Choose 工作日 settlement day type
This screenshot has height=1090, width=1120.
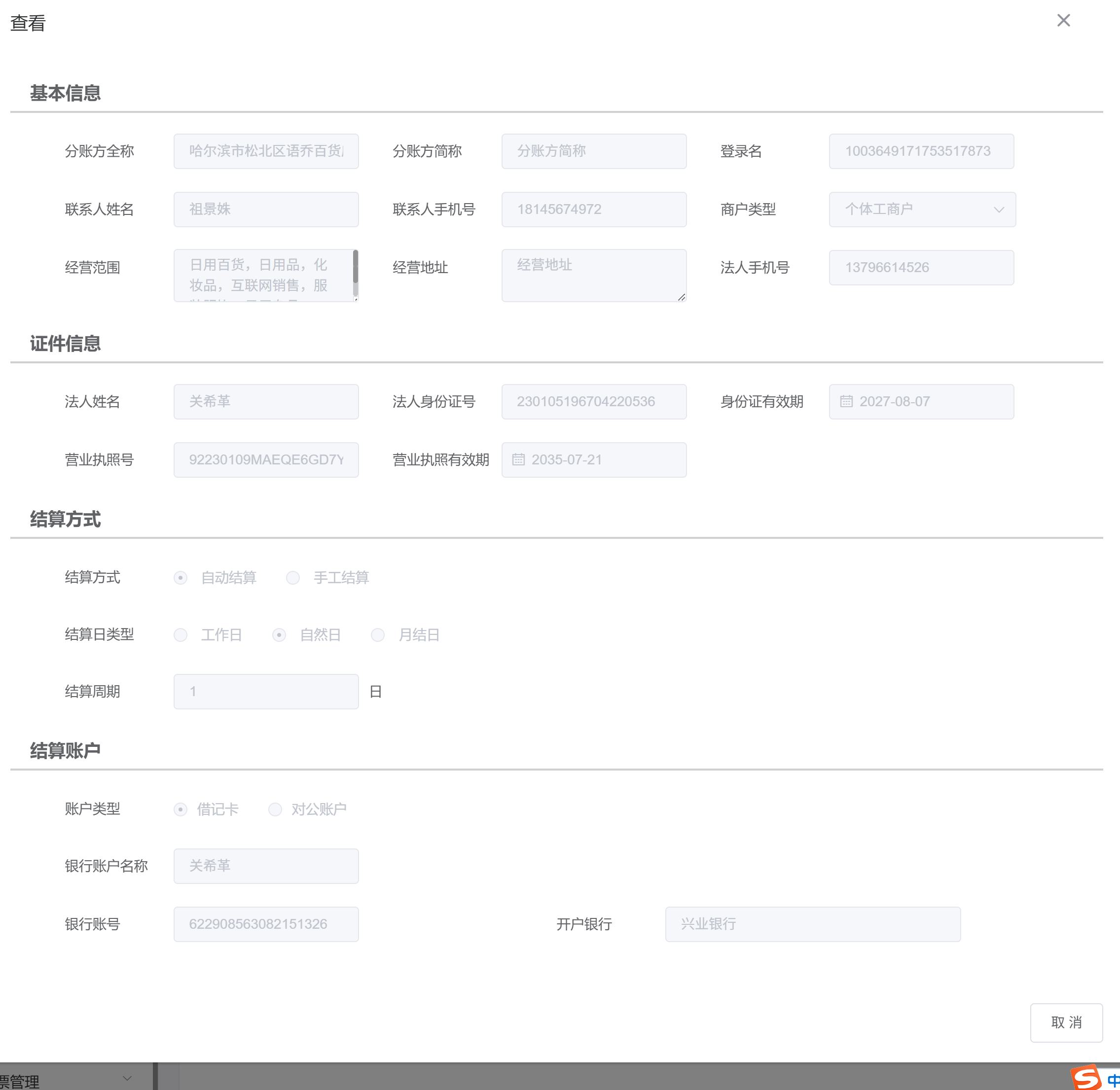(181, 635)
